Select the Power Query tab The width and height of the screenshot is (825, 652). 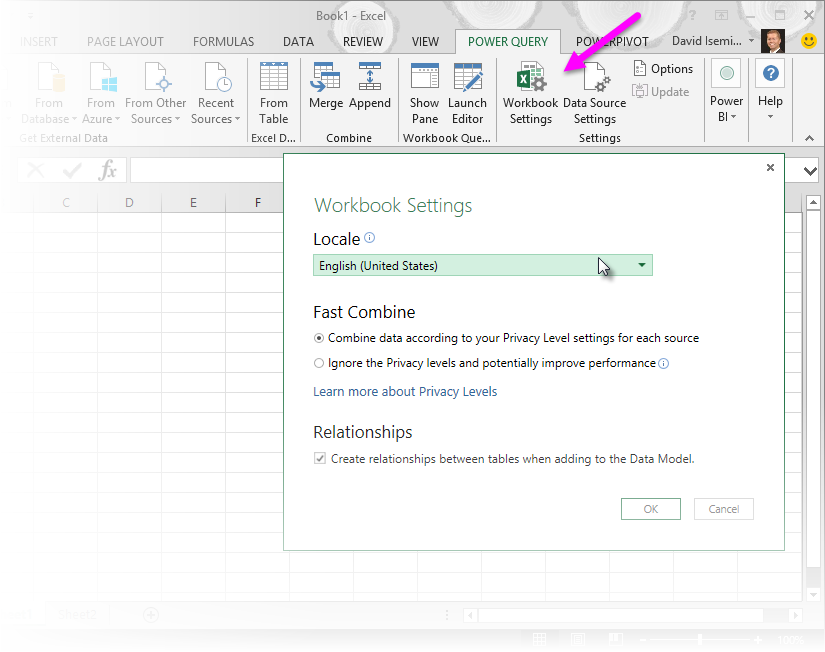point(508,42)
